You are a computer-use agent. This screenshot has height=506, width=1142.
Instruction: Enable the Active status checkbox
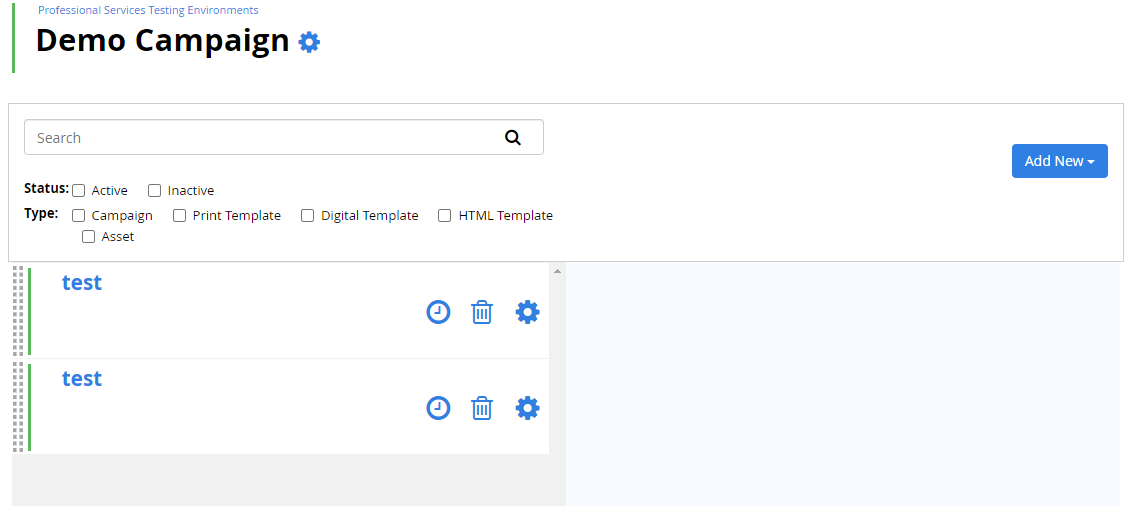[79, 191]
